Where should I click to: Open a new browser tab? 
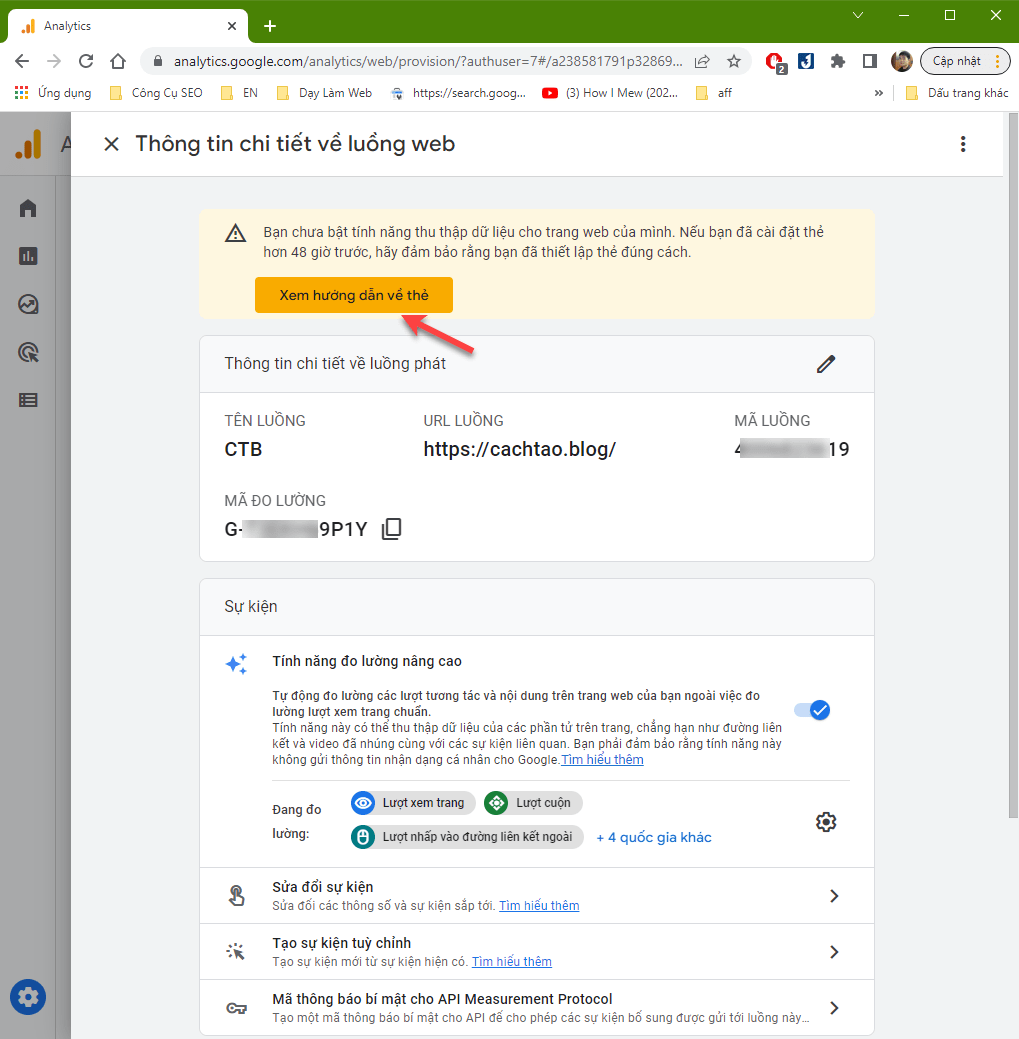click(x=270, y=26)
